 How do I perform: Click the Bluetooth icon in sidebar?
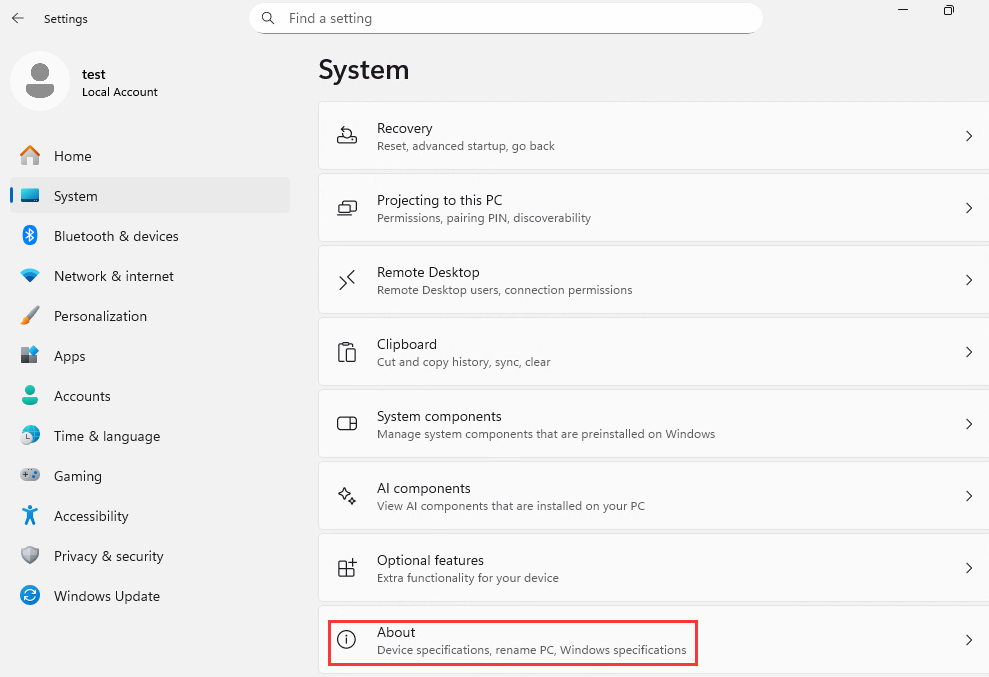(30, 236)
